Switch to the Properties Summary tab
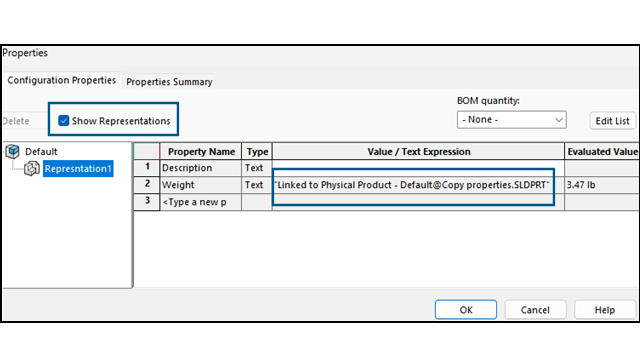 coord(169,82)
